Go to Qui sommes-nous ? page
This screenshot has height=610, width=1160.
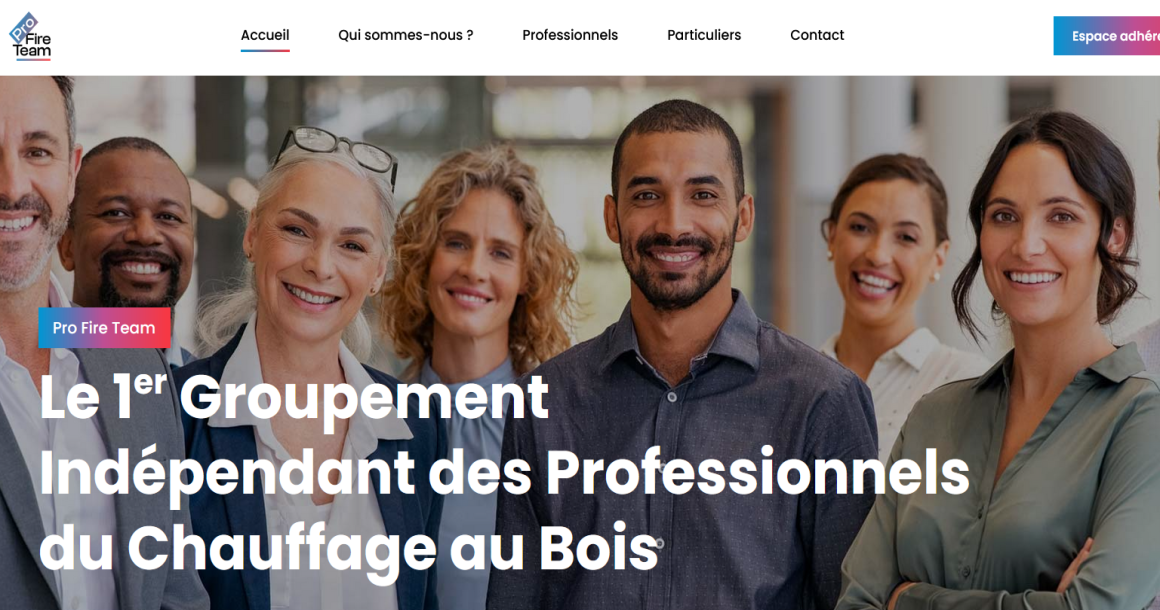tap(405, 35)
